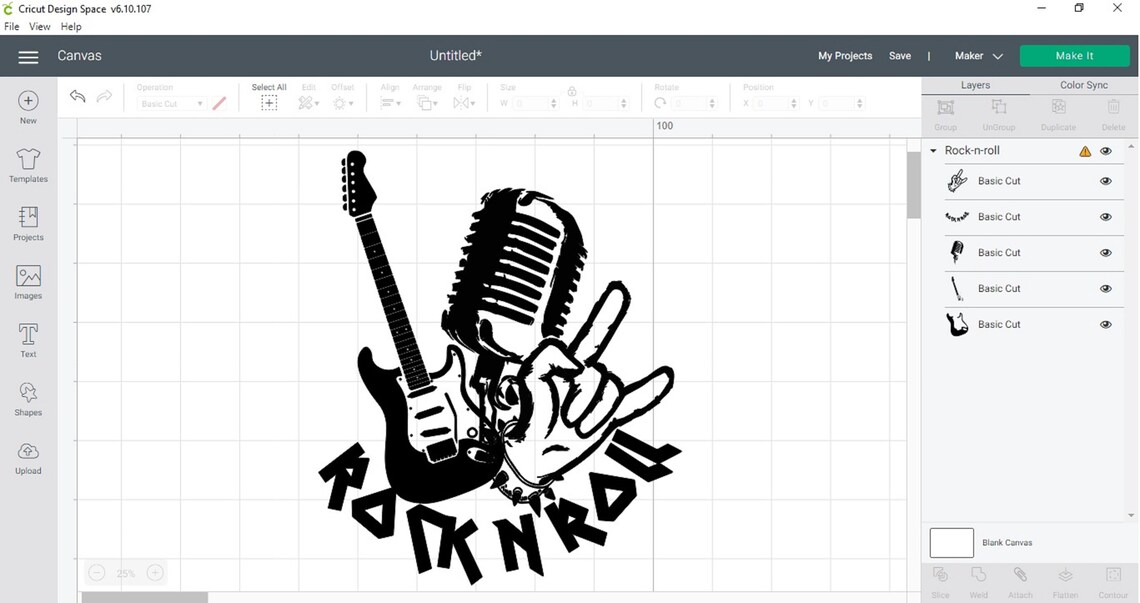Click the Blank Canvas color swatch
The width and height of the screenshot is (1140, 603).
pos(951,542)
